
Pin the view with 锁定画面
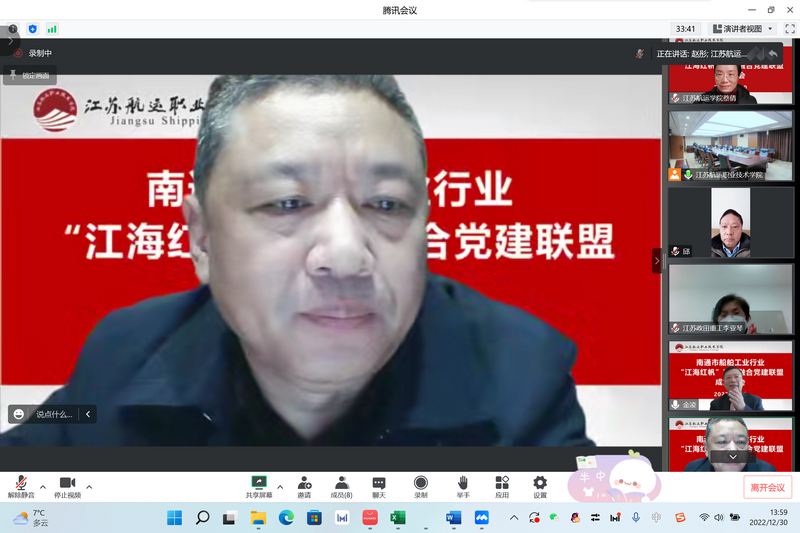(x=30, y=75)
